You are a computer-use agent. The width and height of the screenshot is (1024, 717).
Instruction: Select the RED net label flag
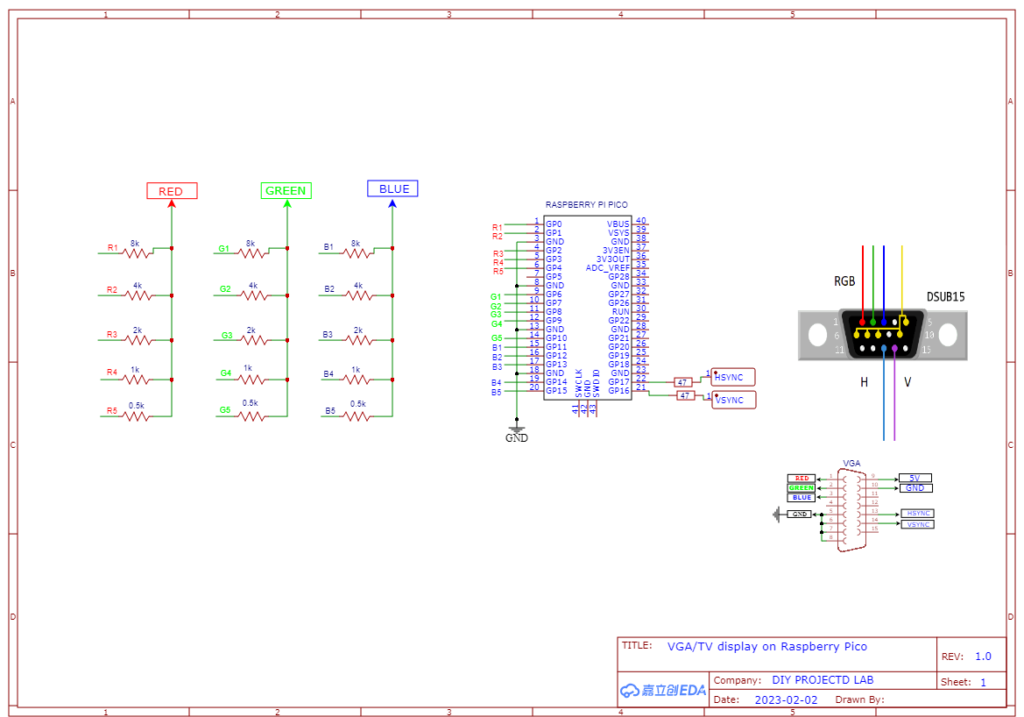tap(170, 190)
